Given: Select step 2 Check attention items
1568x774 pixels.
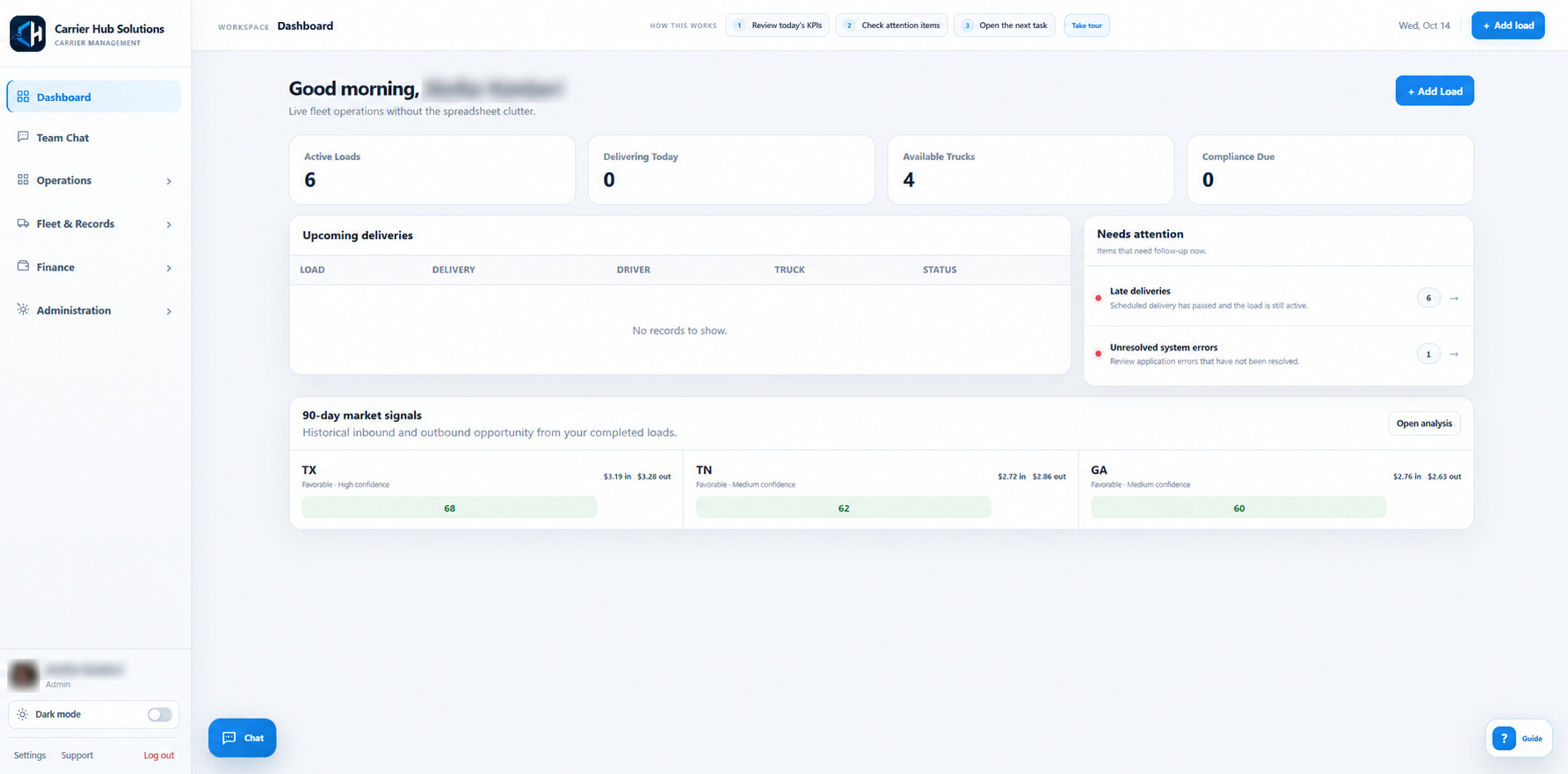Looking at the screenshot, I should click(x=891, y=25).
